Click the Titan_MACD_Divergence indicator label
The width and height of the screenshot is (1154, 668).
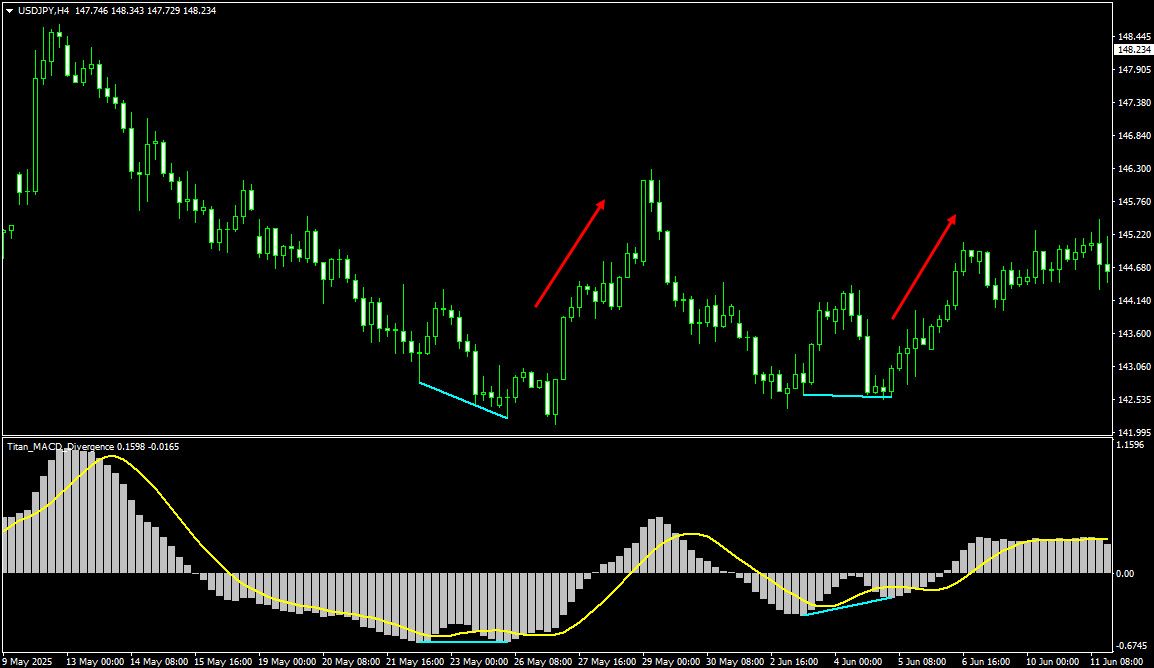tap(60, 446)
